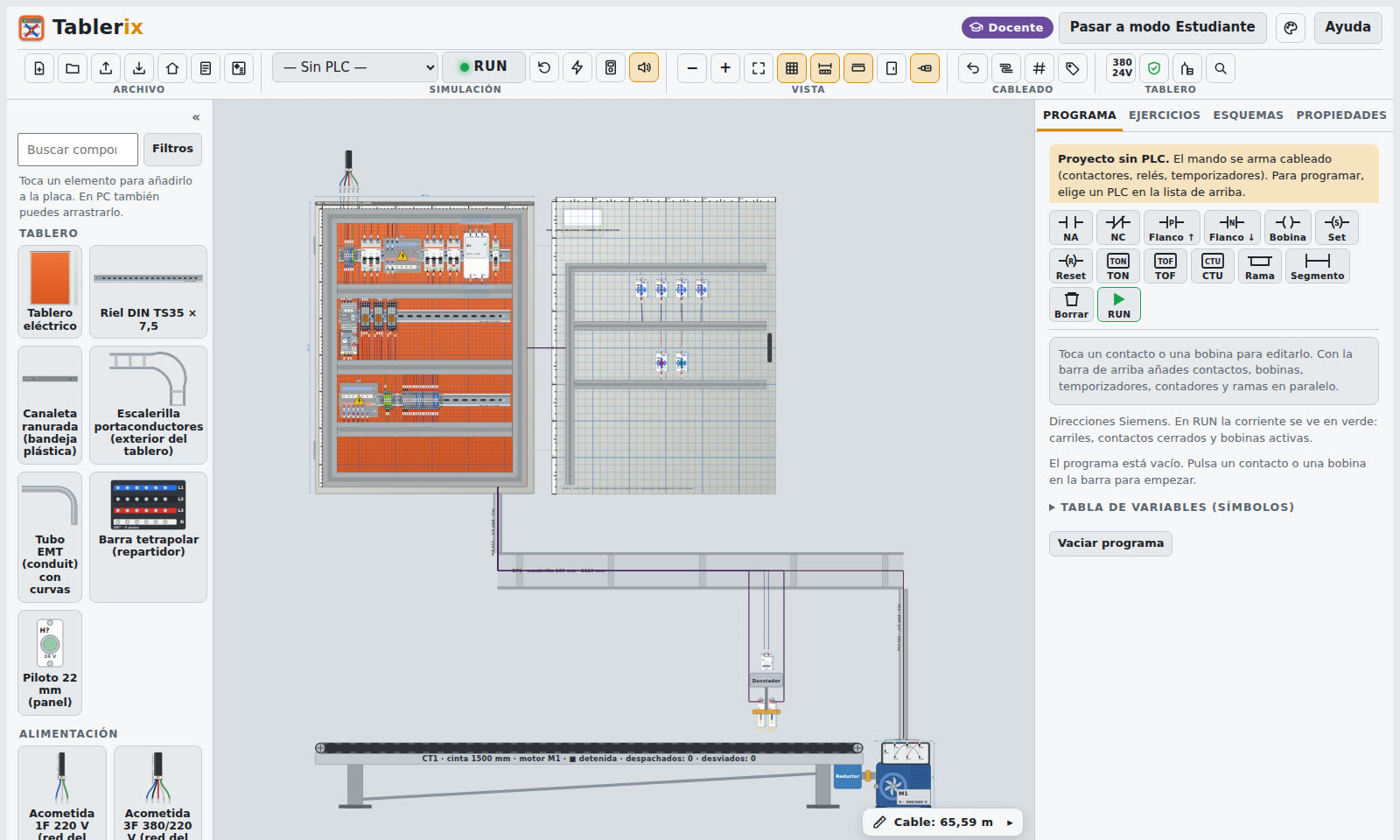Fit view with the fullscreen brackets icon
Screen dimensions: 1400x840
point(759,68)
